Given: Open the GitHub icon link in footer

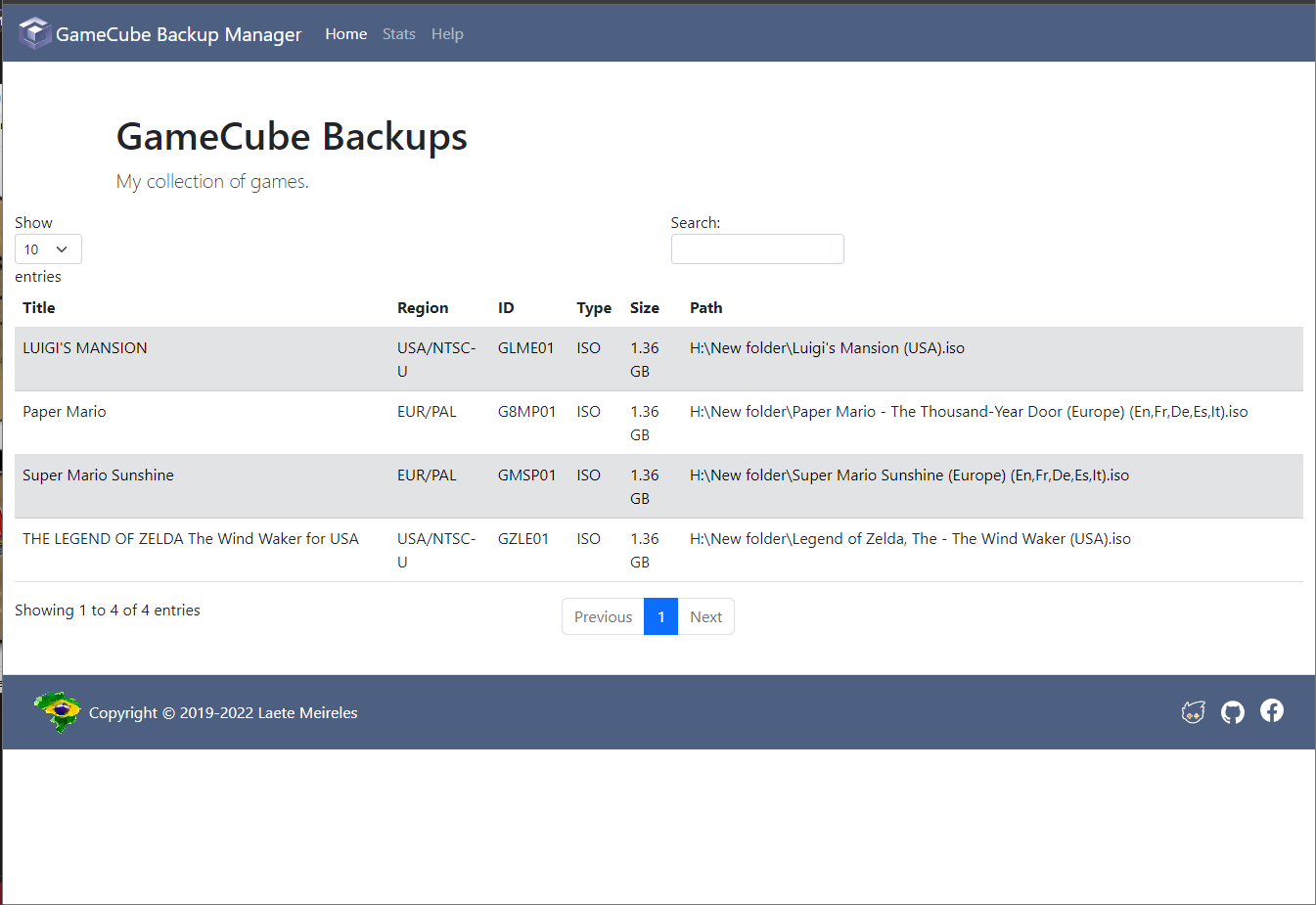Looking at the screenshot, I should pos(1233,712).
